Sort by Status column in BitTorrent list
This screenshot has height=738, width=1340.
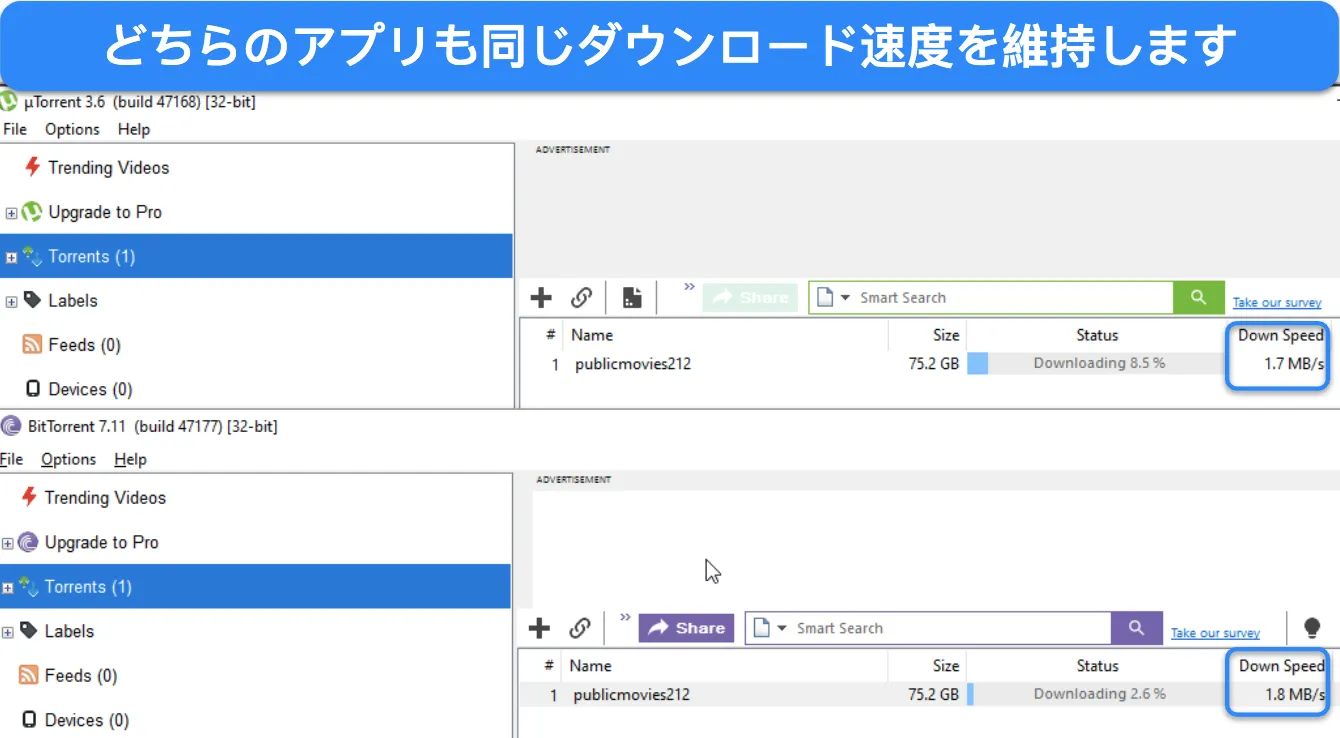tap(1097, 666)
